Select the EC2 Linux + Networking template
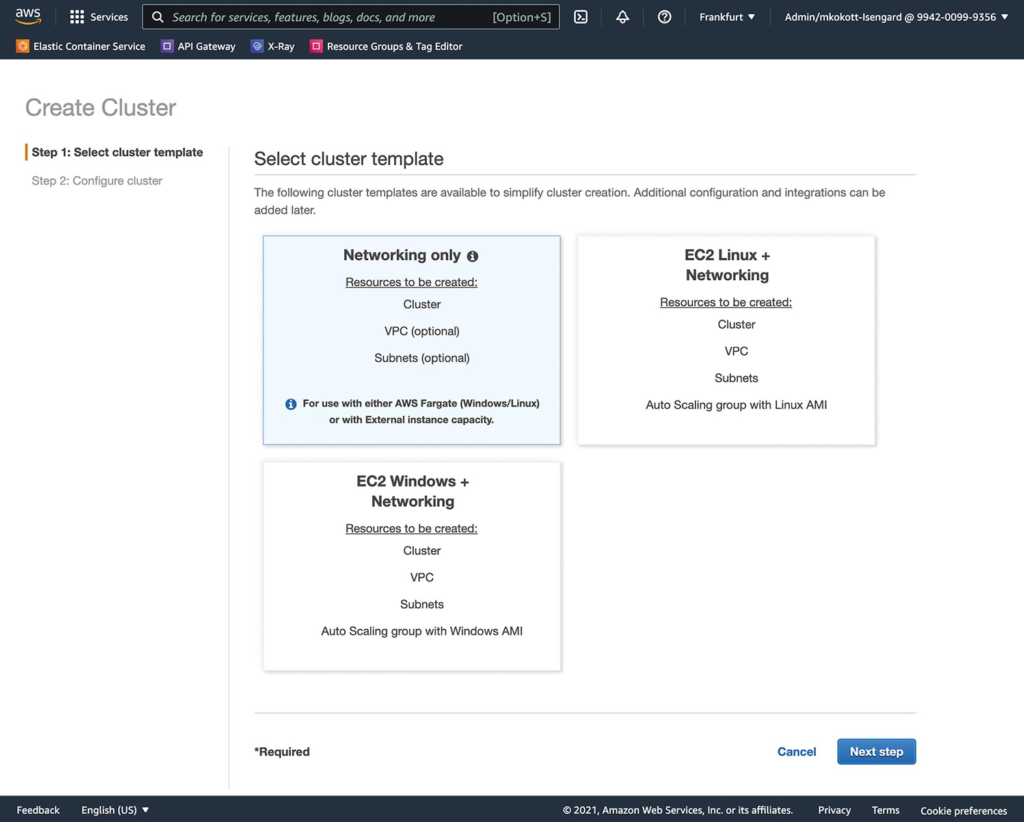 [726, 340]
